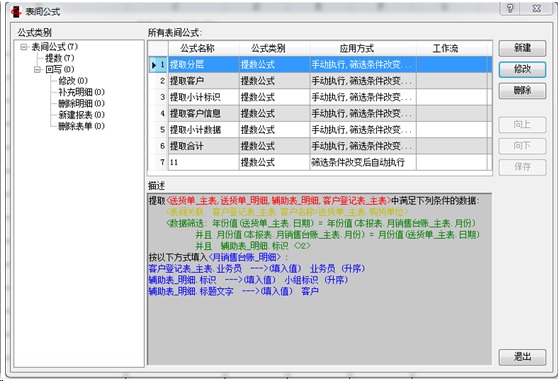Click the 删除 button
The width and height of the screenshot is (558, 381).
click(x=522, y=91)
